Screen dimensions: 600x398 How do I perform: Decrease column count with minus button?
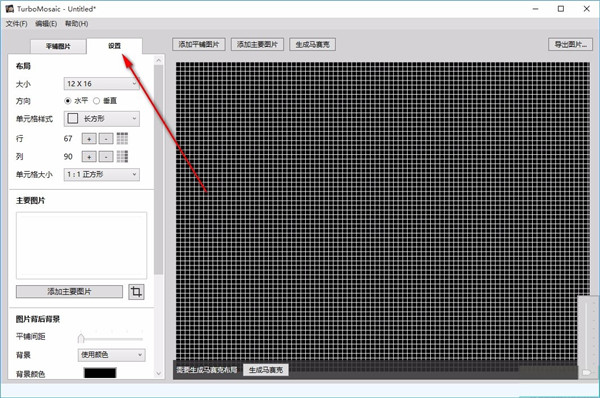coord(106,157)
